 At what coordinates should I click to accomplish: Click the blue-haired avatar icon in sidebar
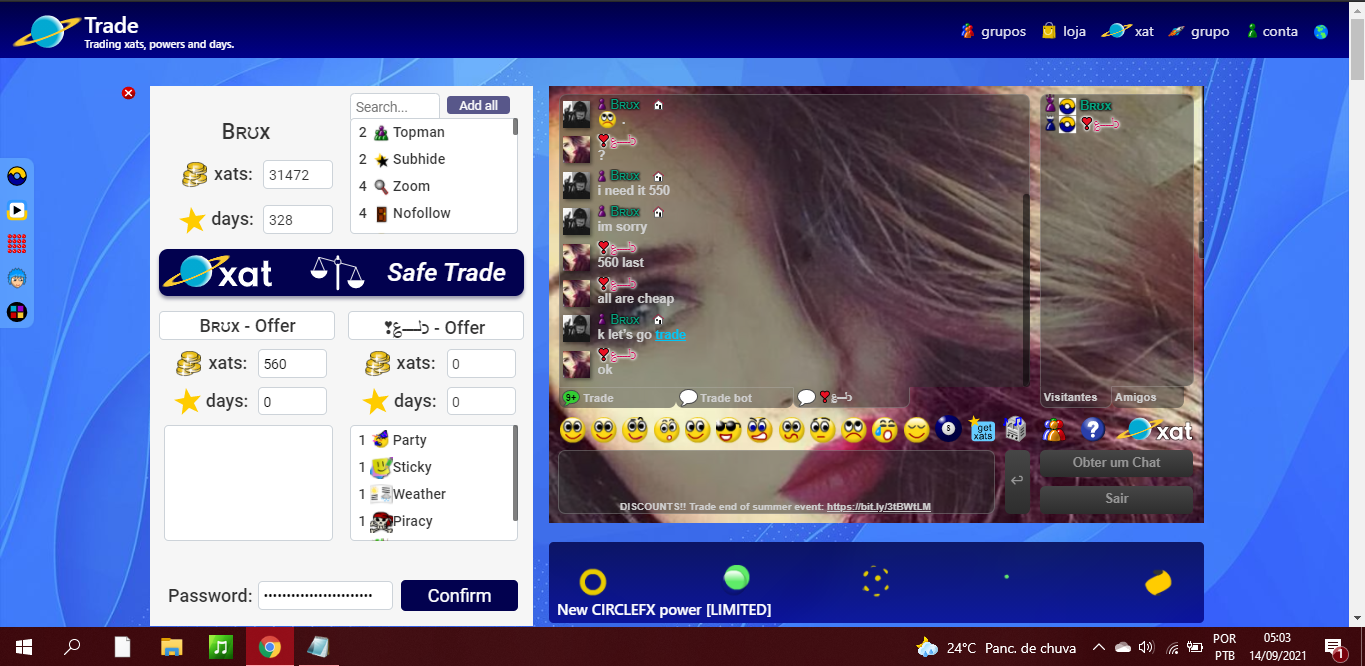click(17, 278)
